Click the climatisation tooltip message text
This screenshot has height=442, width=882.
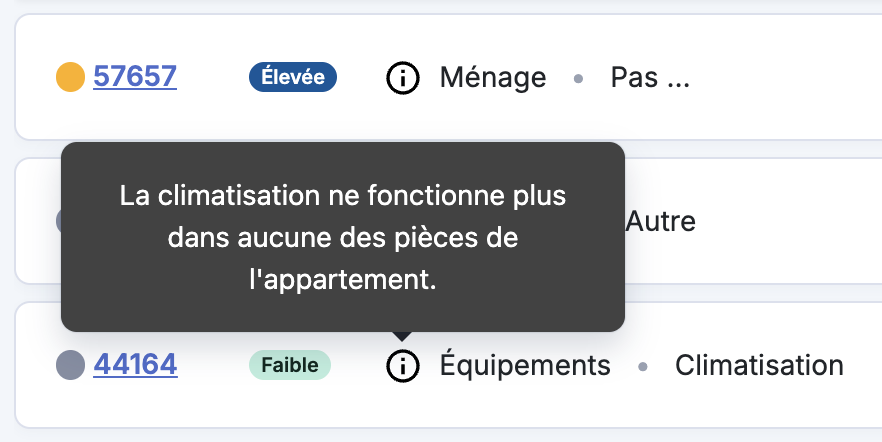[343, 237]
